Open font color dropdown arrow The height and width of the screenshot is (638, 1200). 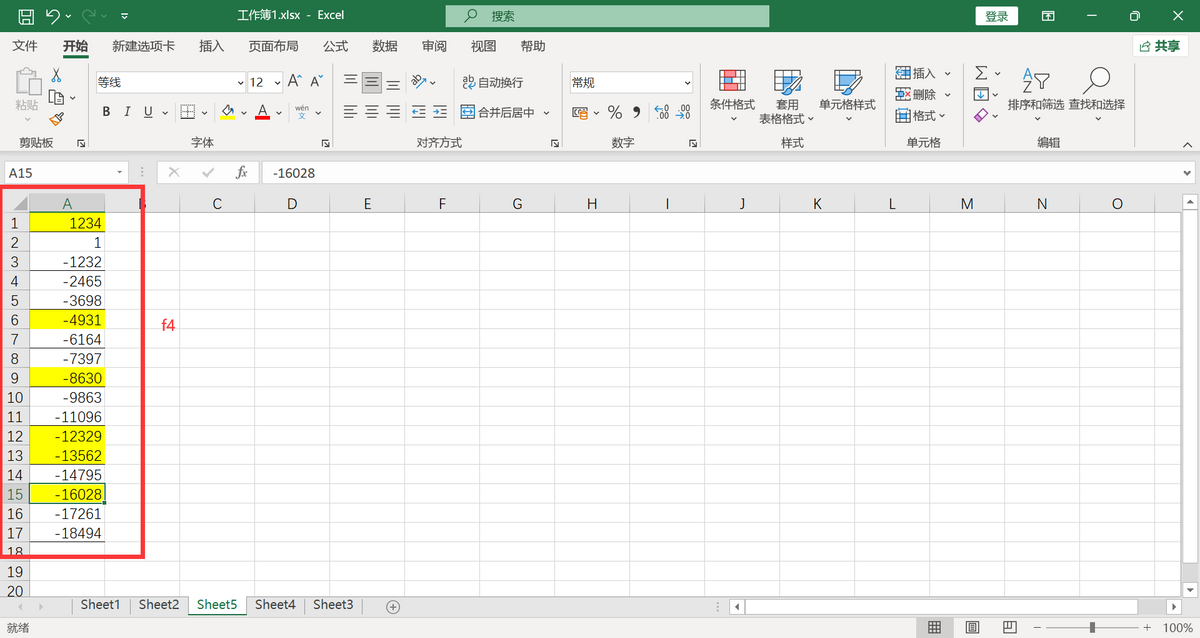[x=279, y=112]
